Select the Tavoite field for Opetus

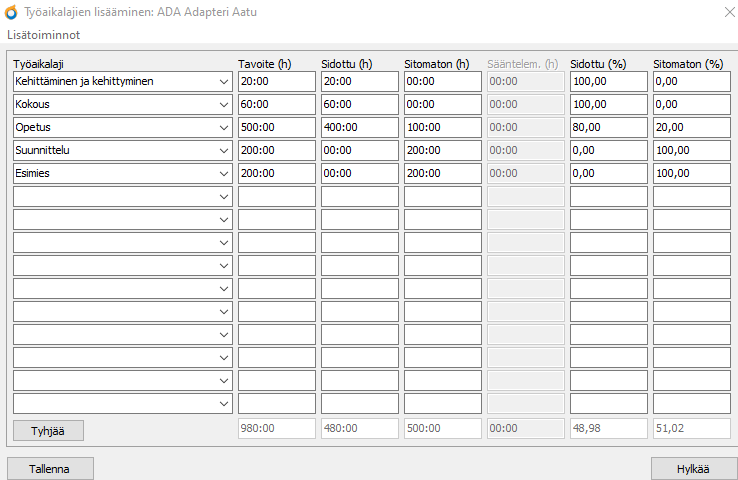pyautogui.click(x=276, y=127)
